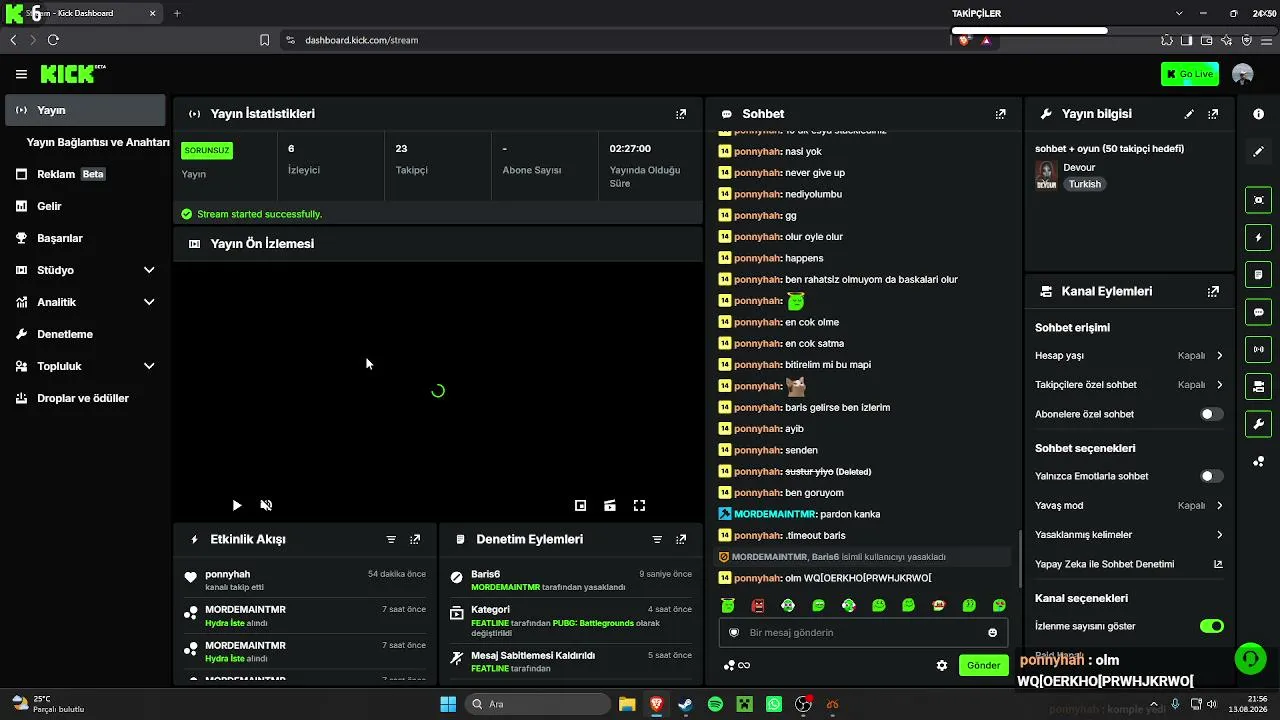Viewport: 1280px width, 720px height.
Task: Reload the page in the browser
Action: point(53,40)
